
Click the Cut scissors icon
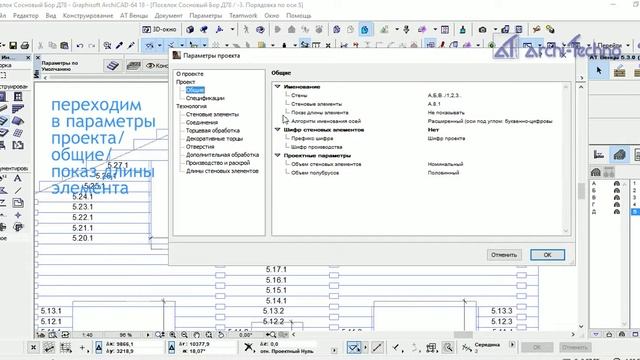pyautogui.click(x=40, y=45)
